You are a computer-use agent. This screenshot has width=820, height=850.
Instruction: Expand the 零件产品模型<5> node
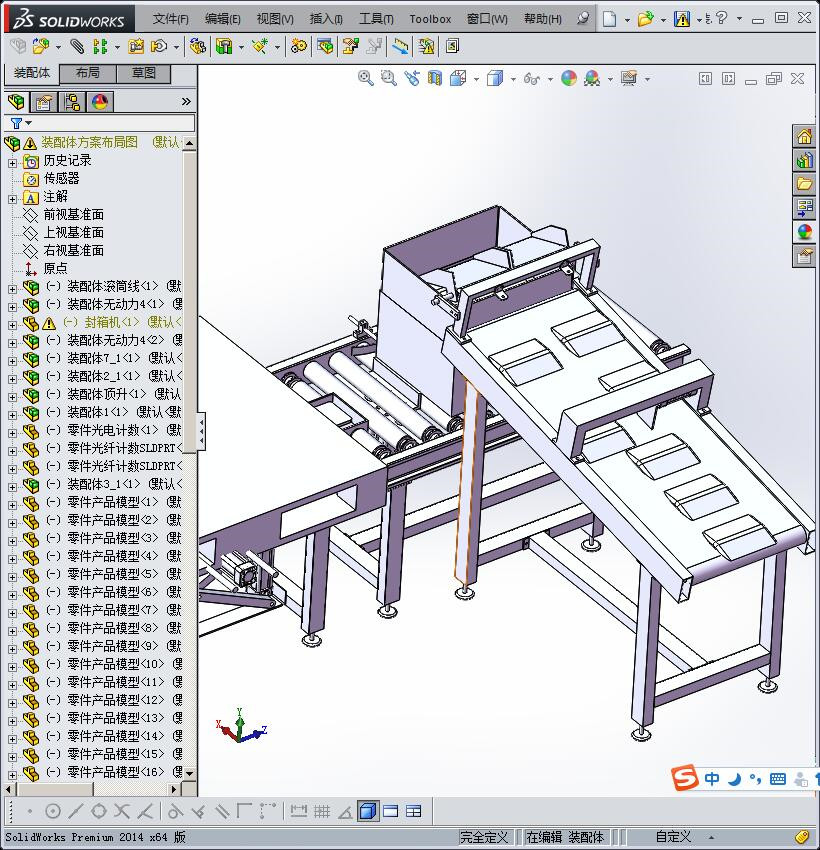click(x=12, y=576)
